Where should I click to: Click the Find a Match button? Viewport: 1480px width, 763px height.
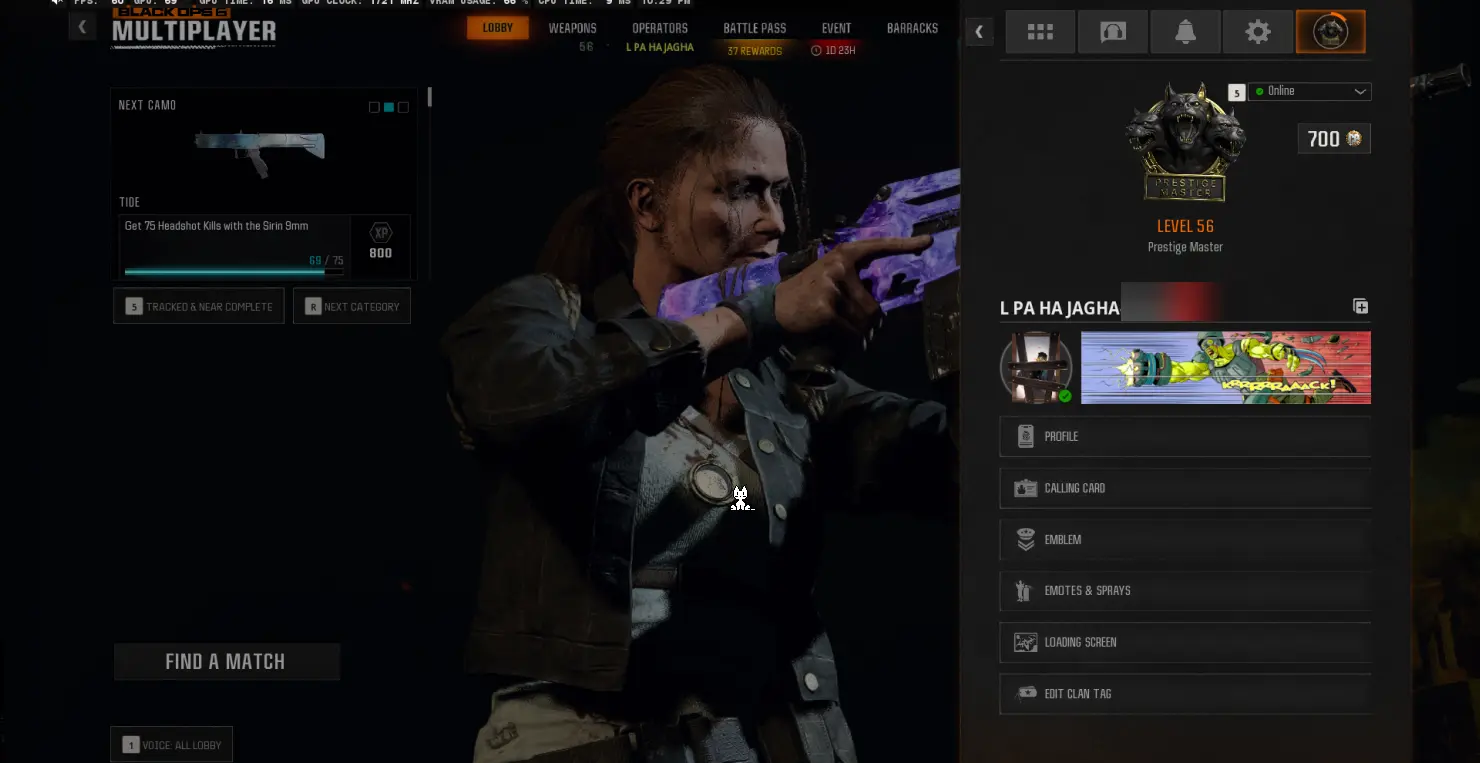coord(226,662)
